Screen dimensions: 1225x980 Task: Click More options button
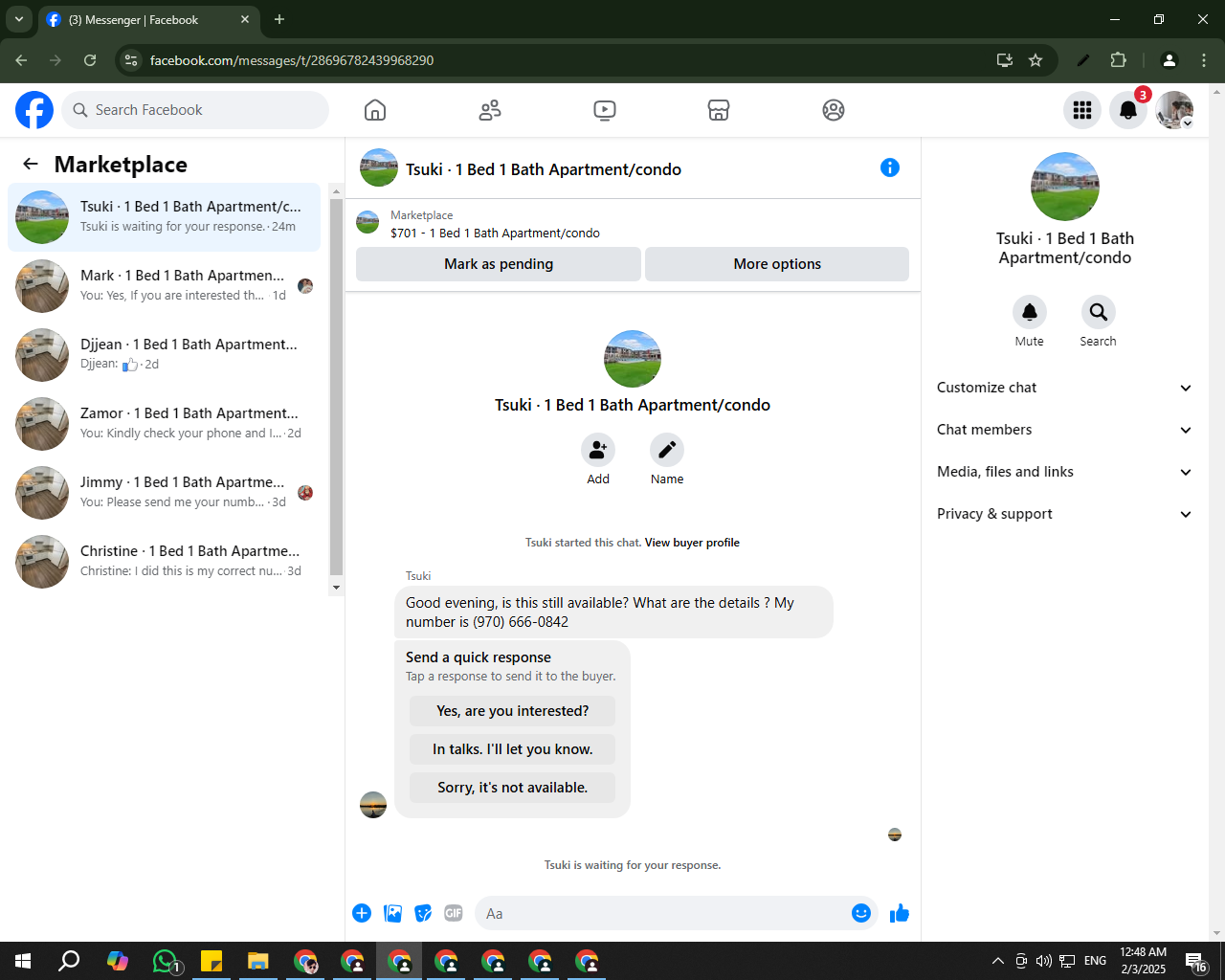777,264
